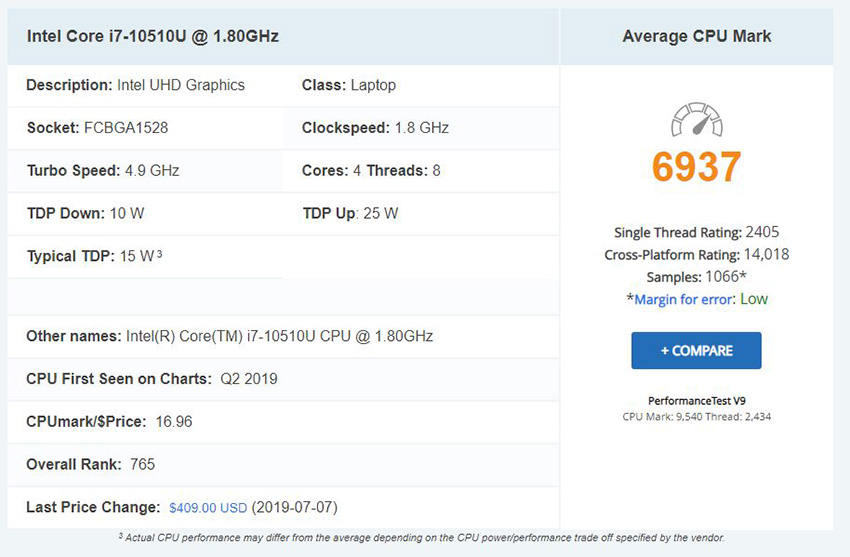
Task: Click the Socket FCBGA1528 entry
Action: point(98,128)
